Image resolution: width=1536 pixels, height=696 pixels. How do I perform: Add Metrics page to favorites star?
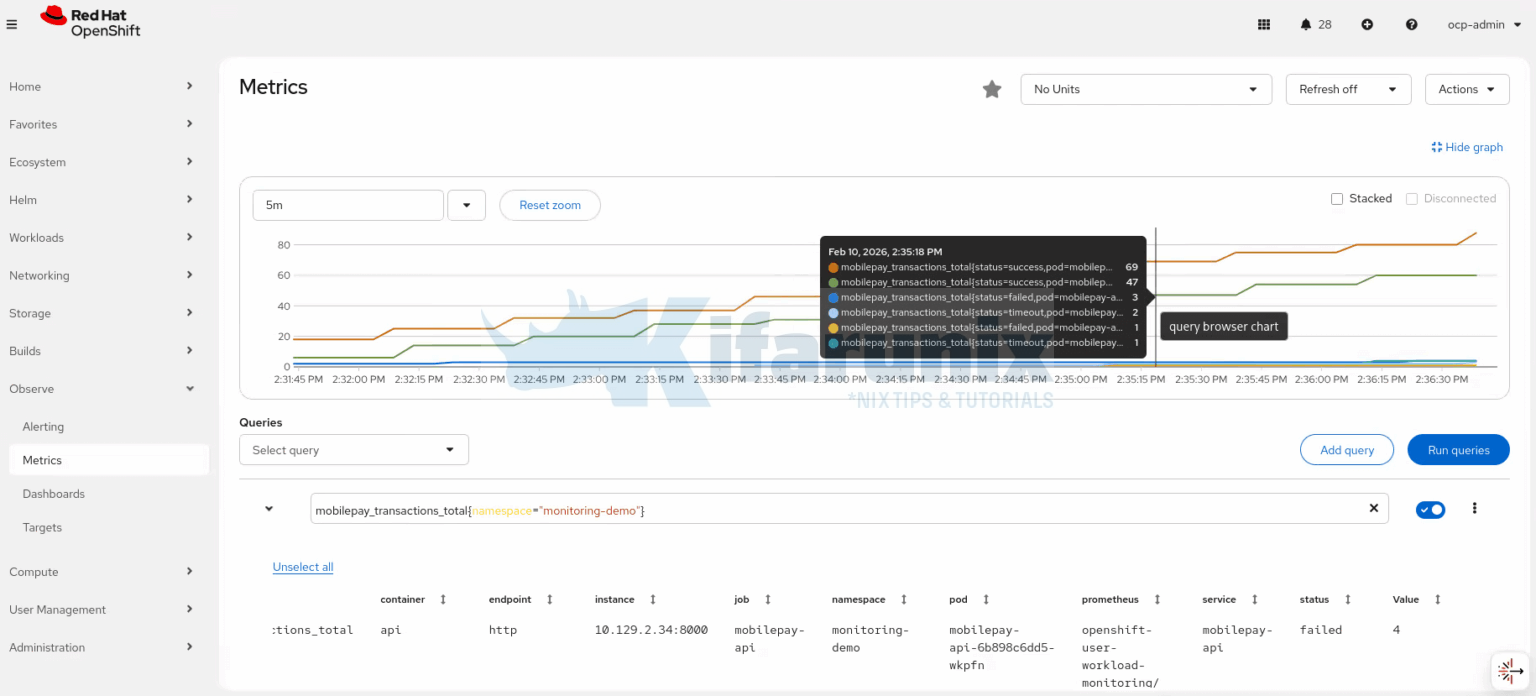992,89
